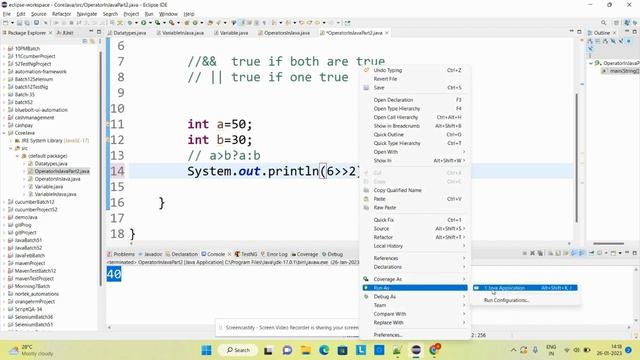Open File Explorer from the taskbar

point(306,350)
